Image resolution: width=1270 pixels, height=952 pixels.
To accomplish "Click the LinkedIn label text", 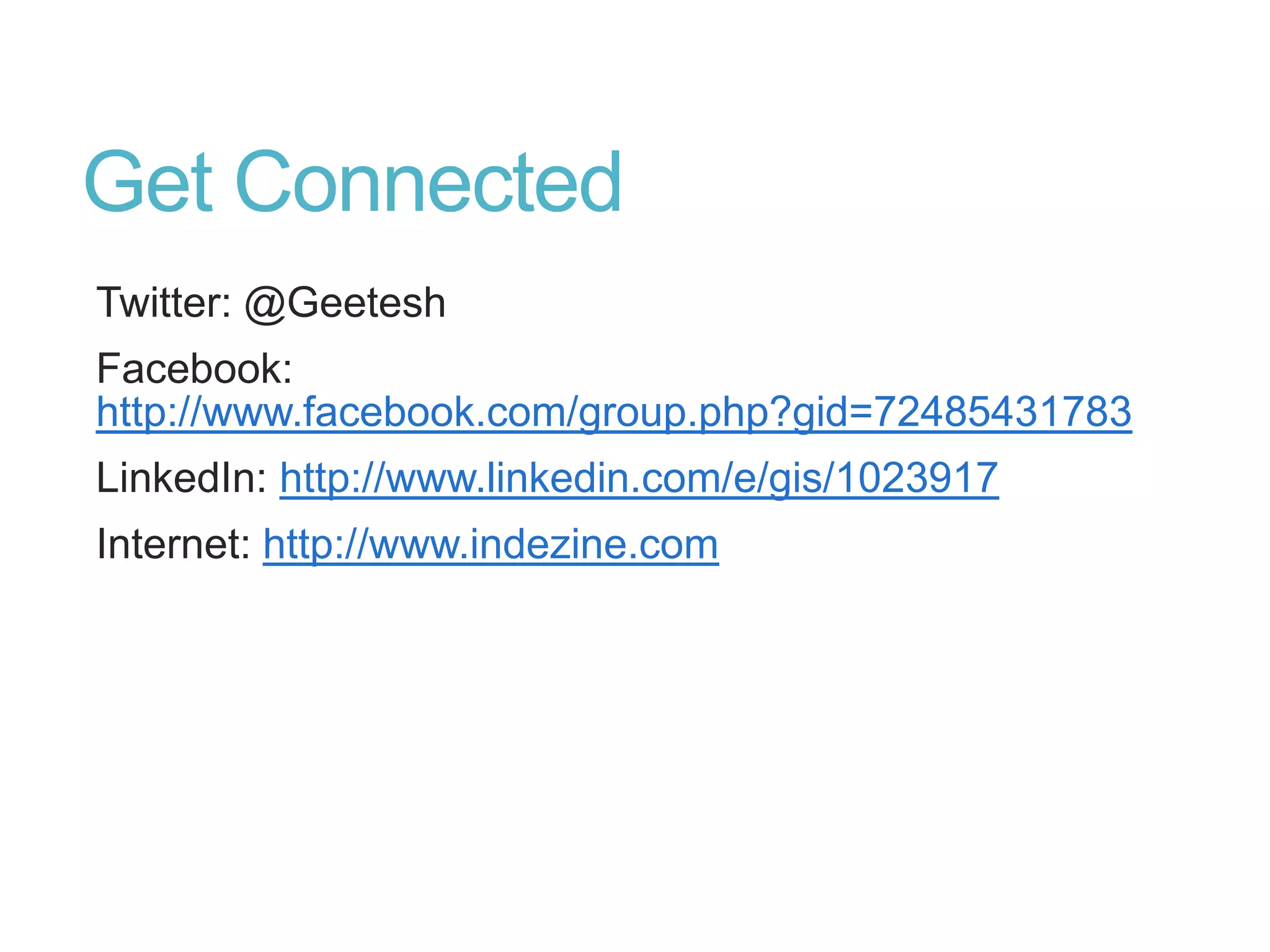I will click(x=182, y=478).
